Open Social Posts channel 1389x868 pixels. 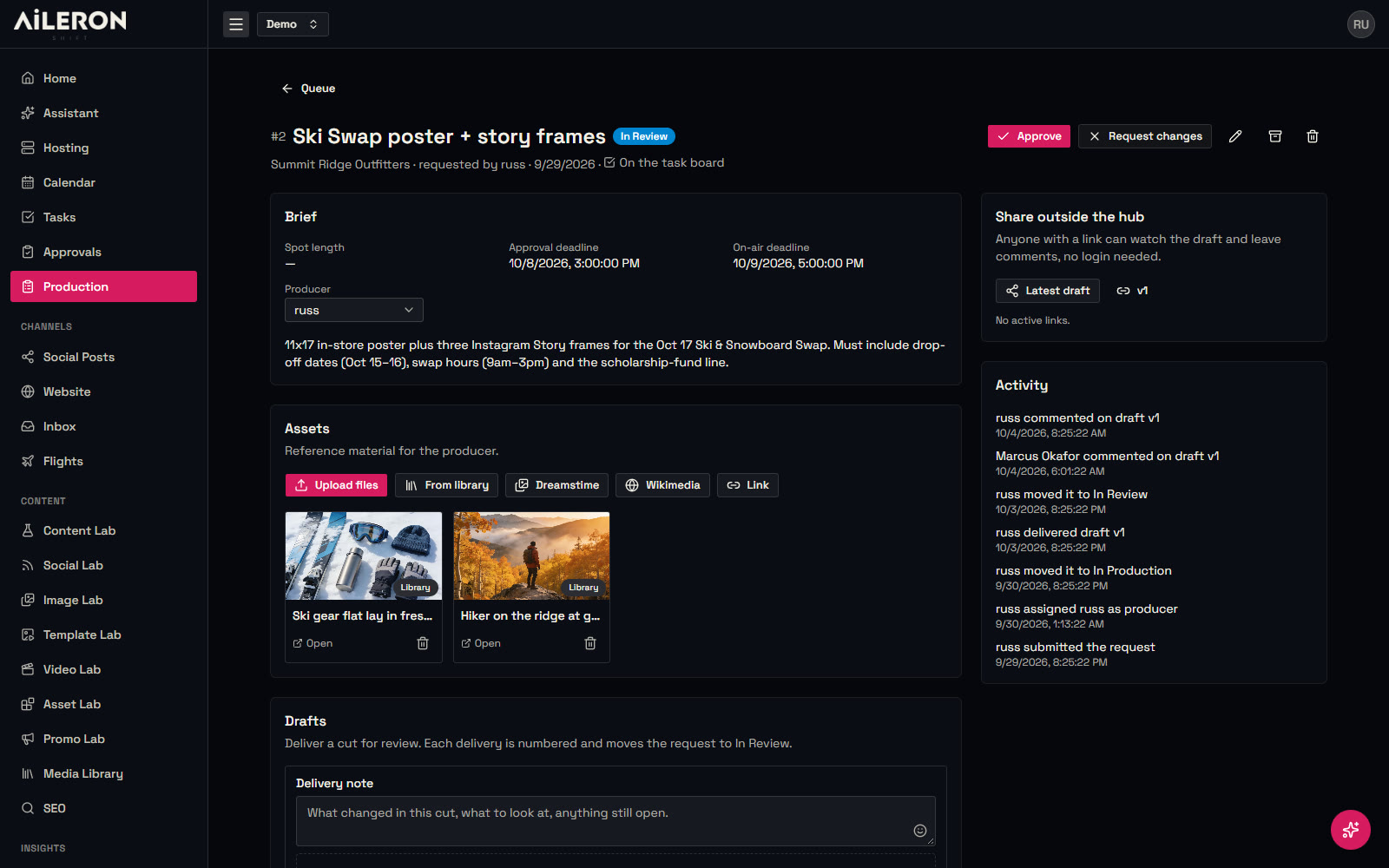(103, 357)
